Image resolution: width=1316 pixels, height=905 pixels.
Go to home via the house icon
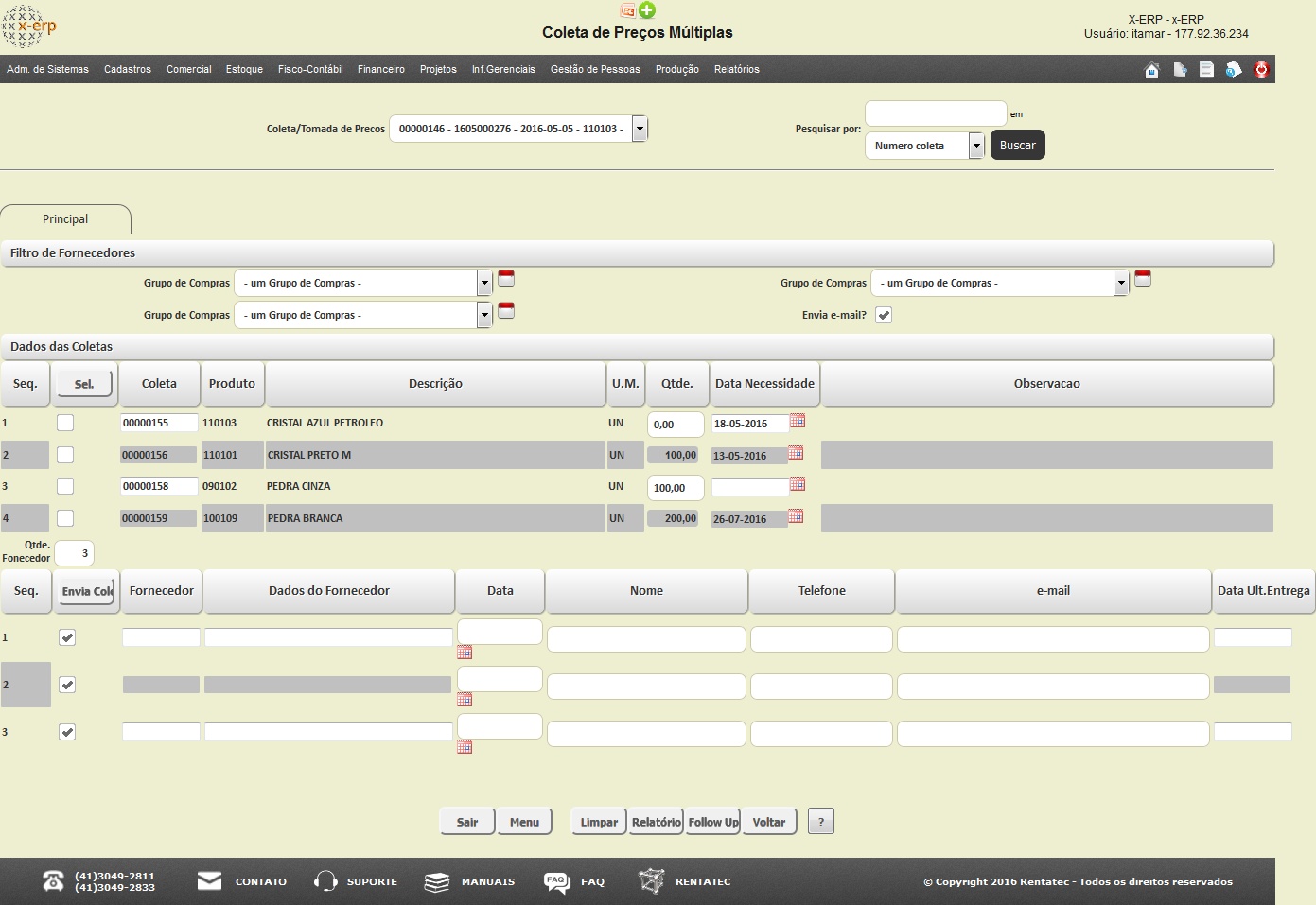(1151, 69)
